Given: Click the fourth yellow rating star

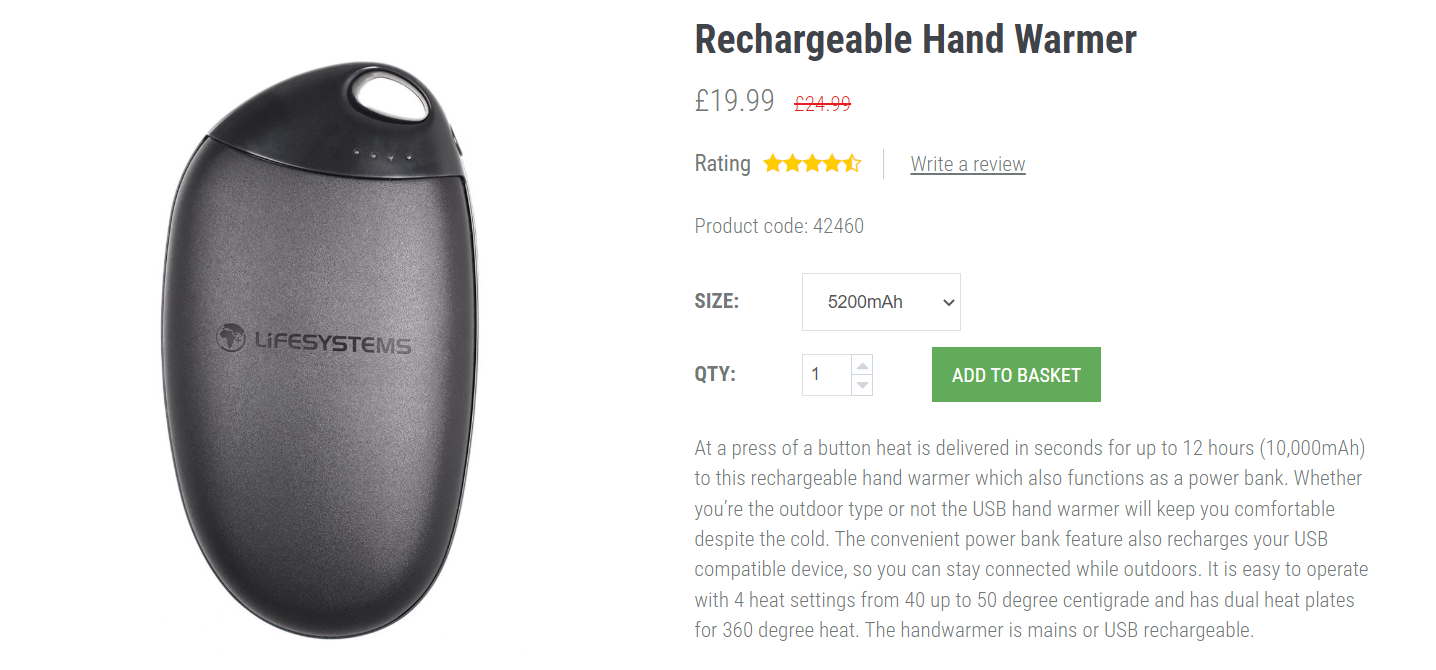Looking at the screenshot, I should click(x=832, y=163).
